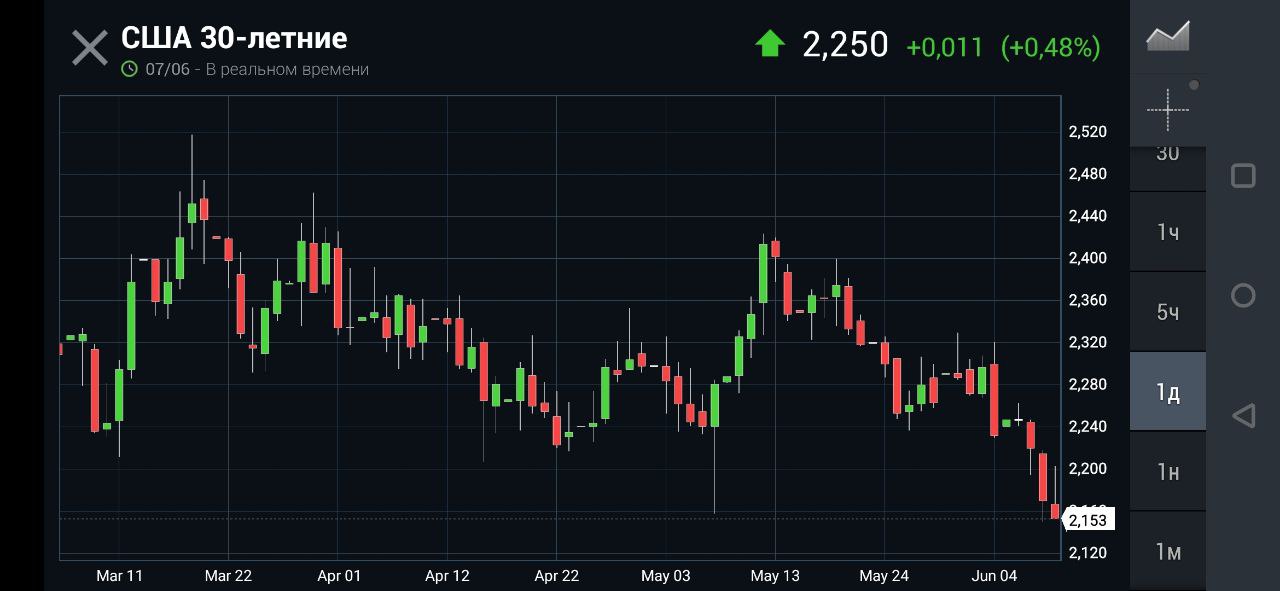Click the 2,440 price axis label
Screen dimensions: 1280x591
coord(1088,216)
